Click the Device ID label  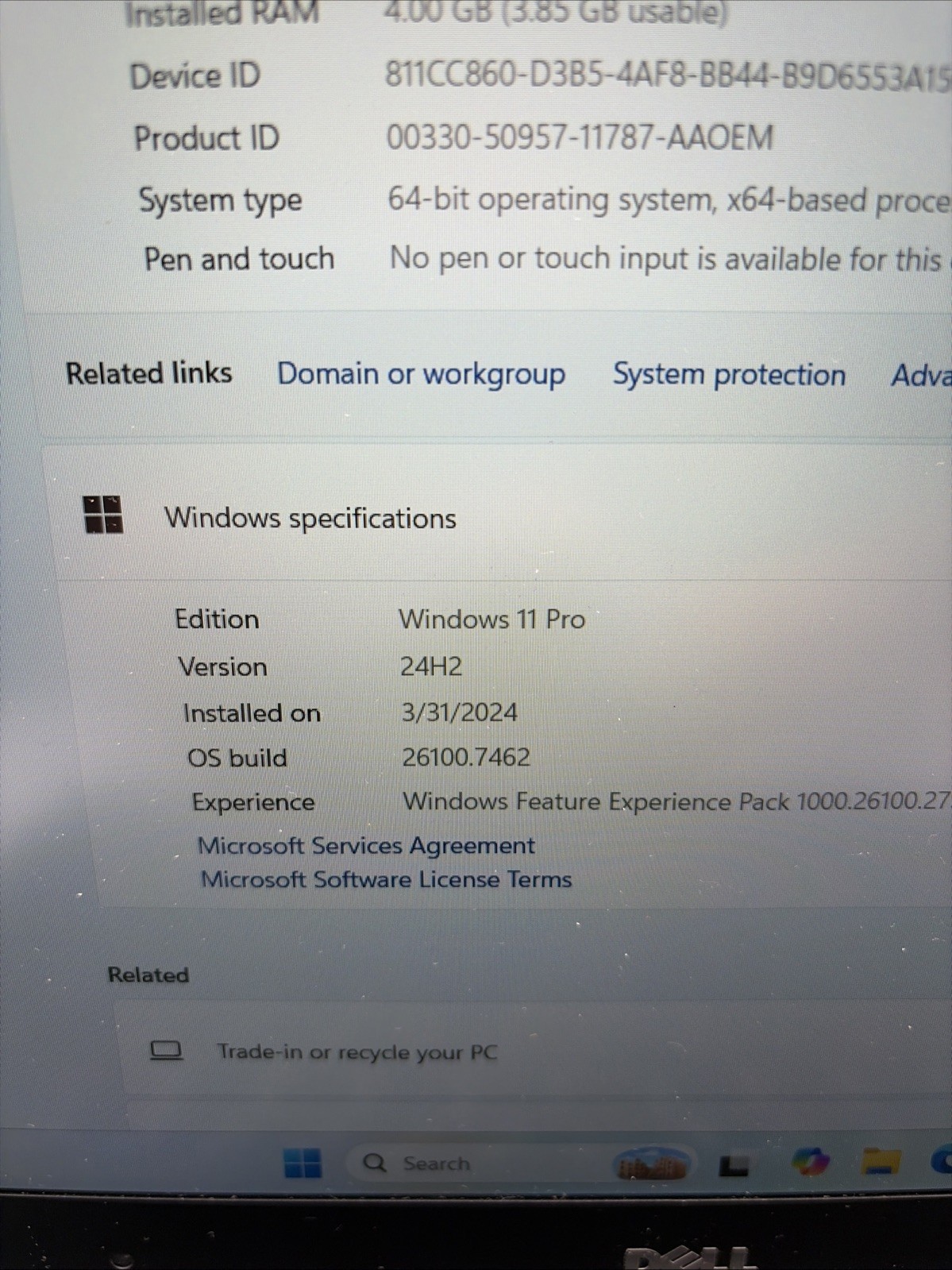(x=195, y=76)
